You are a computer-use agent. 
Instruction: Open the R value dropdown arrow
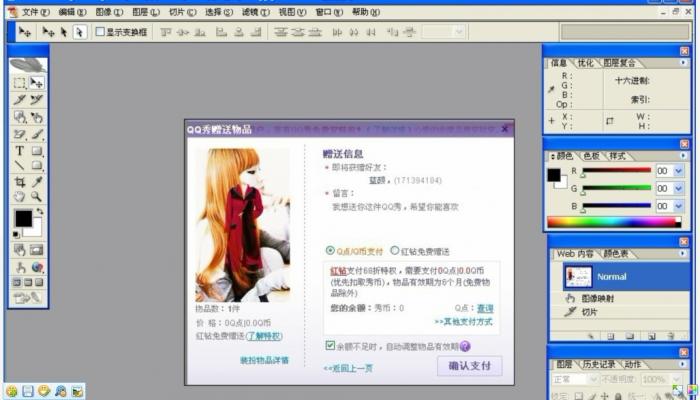(x=679, y=171)
